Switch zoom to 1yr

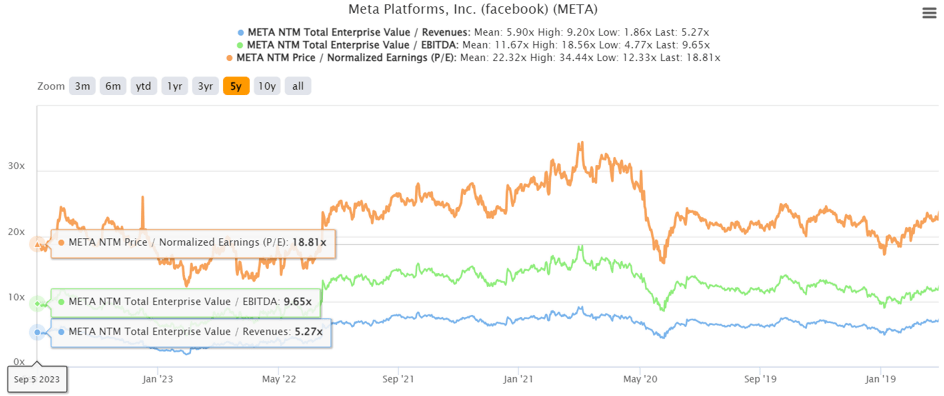point(175,86)
